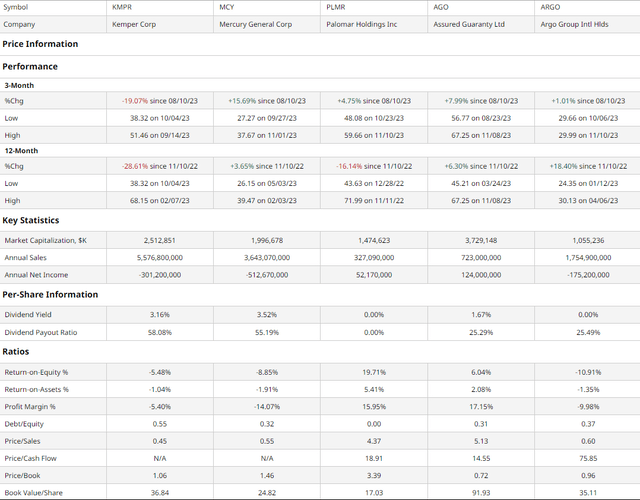Click the Profit Margin % row label
This screenshot has height=500, width=640.
[x=30, y=407]
